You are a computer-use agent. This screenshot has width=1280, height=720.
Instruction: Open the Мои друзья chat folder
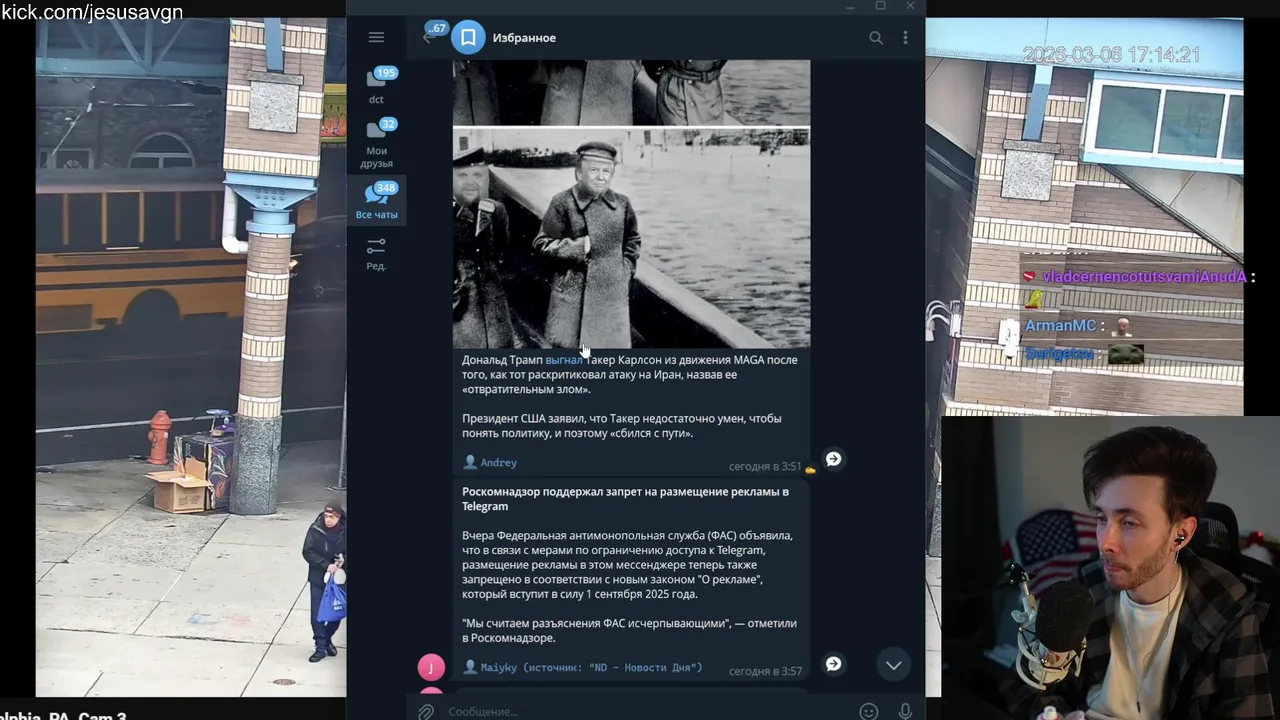[x=377, y=143]
